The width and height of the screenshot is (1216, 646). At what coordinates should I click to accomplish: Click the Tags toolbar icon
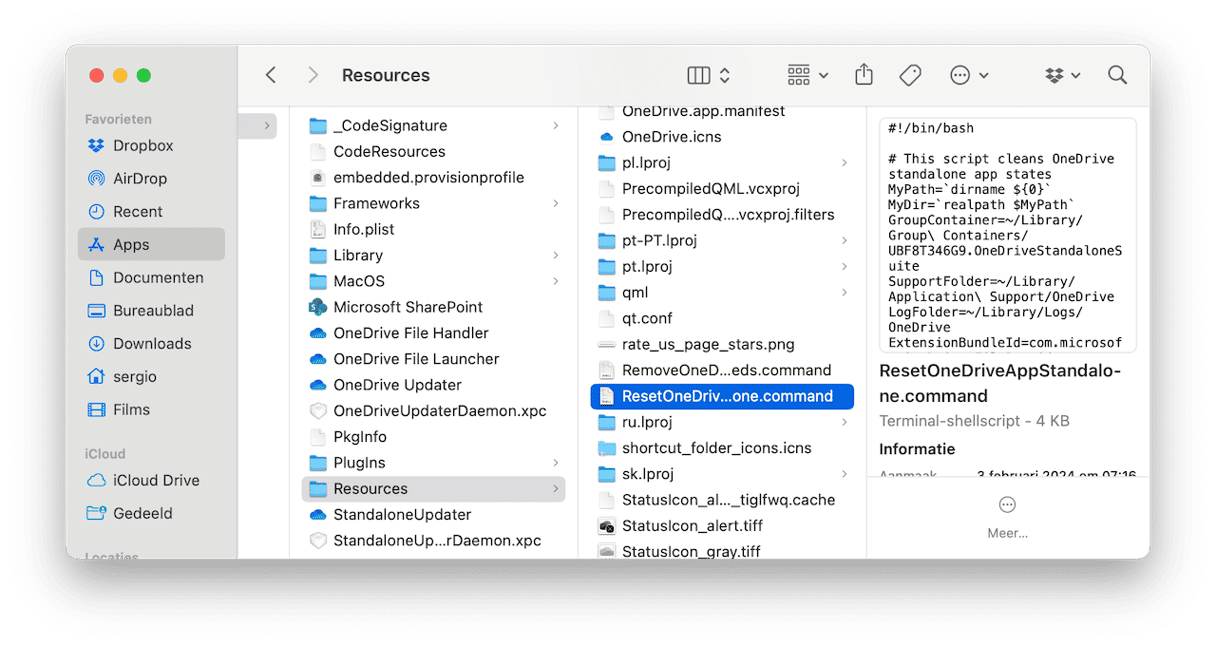coord(910,75)
